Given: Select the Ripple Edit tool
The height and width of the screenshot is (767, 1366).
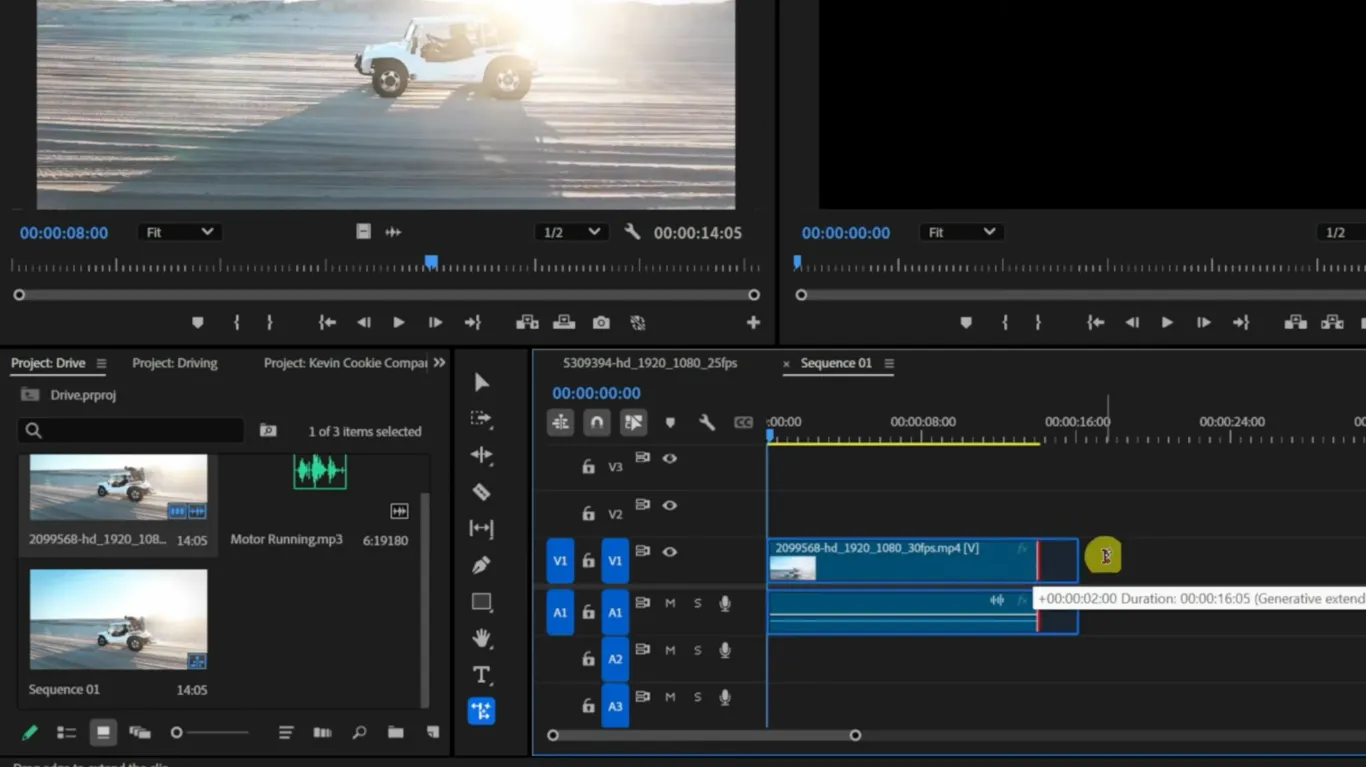Looking at the screenshot, I should (x=481, y=455).
